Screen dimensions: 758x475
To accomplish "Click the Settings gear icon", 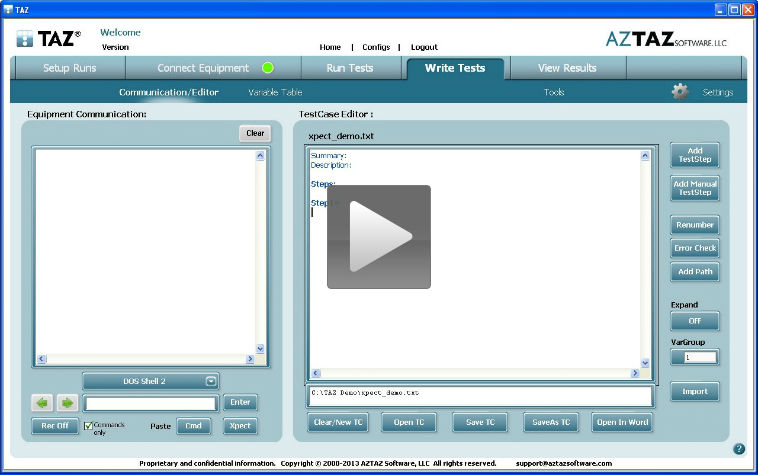I will [680, 92].
